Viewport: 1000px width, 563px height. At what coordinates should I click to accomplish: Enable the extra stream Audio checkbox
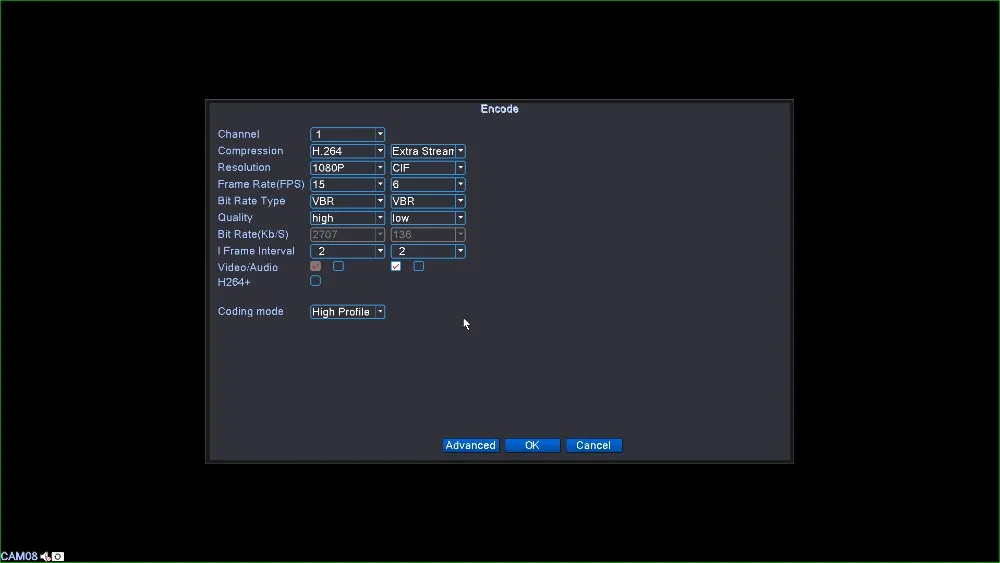[x=419, y=266]
